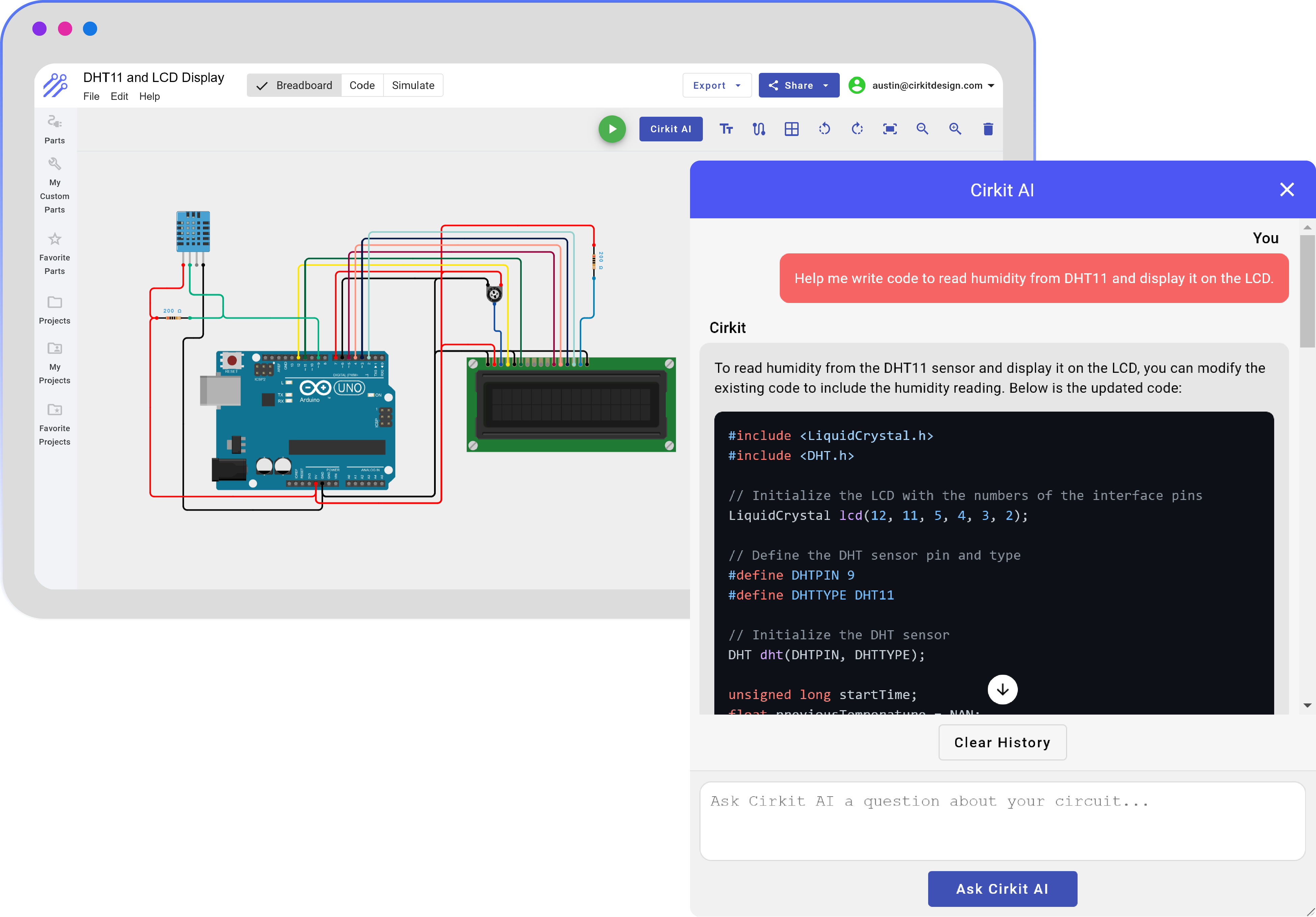Click the pink window dot

coord(65,29)
